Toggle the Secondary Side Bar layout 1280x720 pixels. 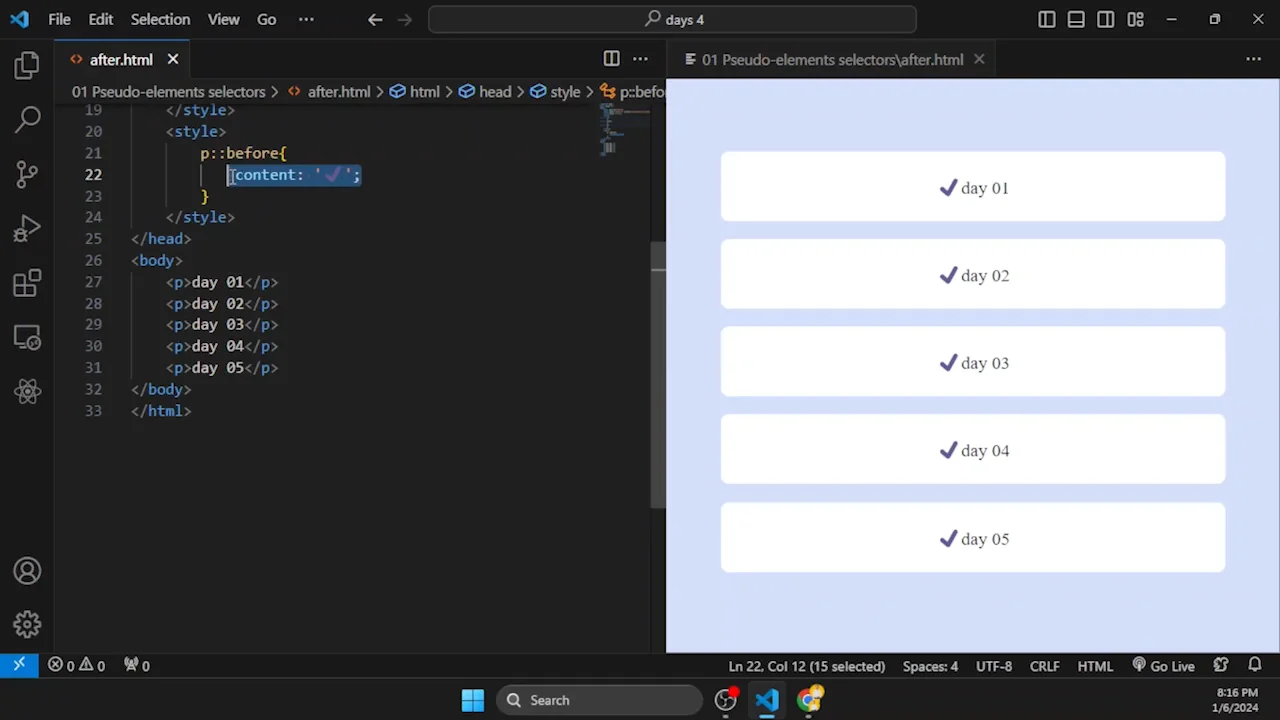pos(1105,19)
